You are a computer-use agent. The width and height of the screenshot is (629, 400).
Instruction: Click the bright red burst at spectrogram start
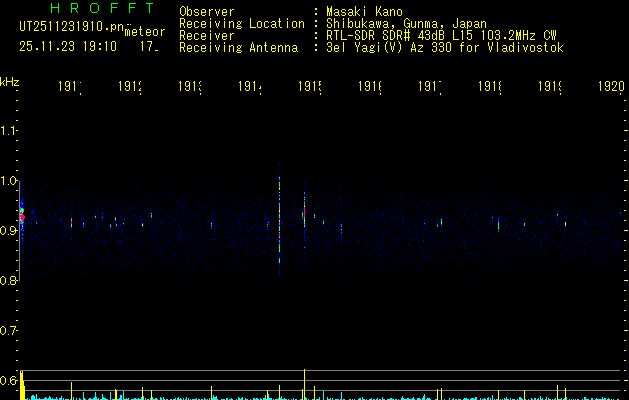(x=22, y=217)
